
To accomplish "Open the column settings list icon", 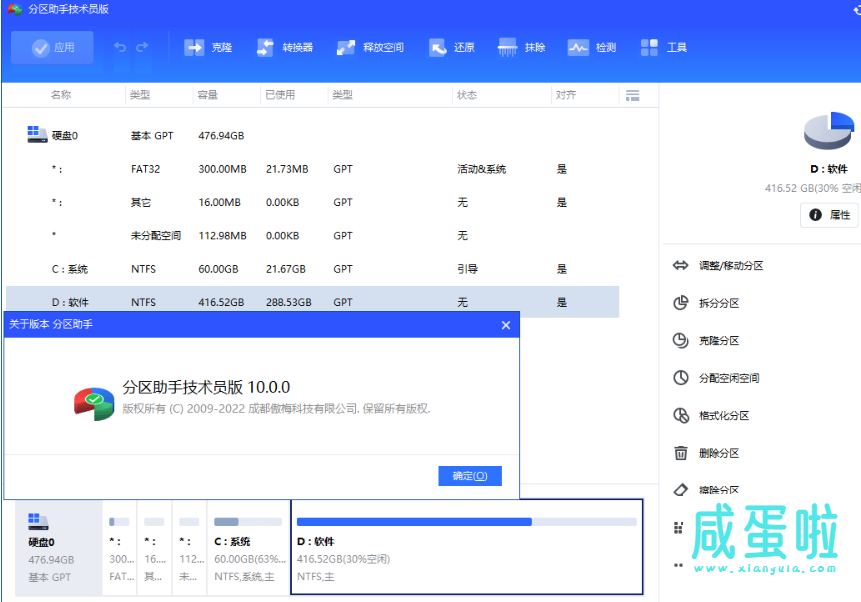I will pos(633,96).
